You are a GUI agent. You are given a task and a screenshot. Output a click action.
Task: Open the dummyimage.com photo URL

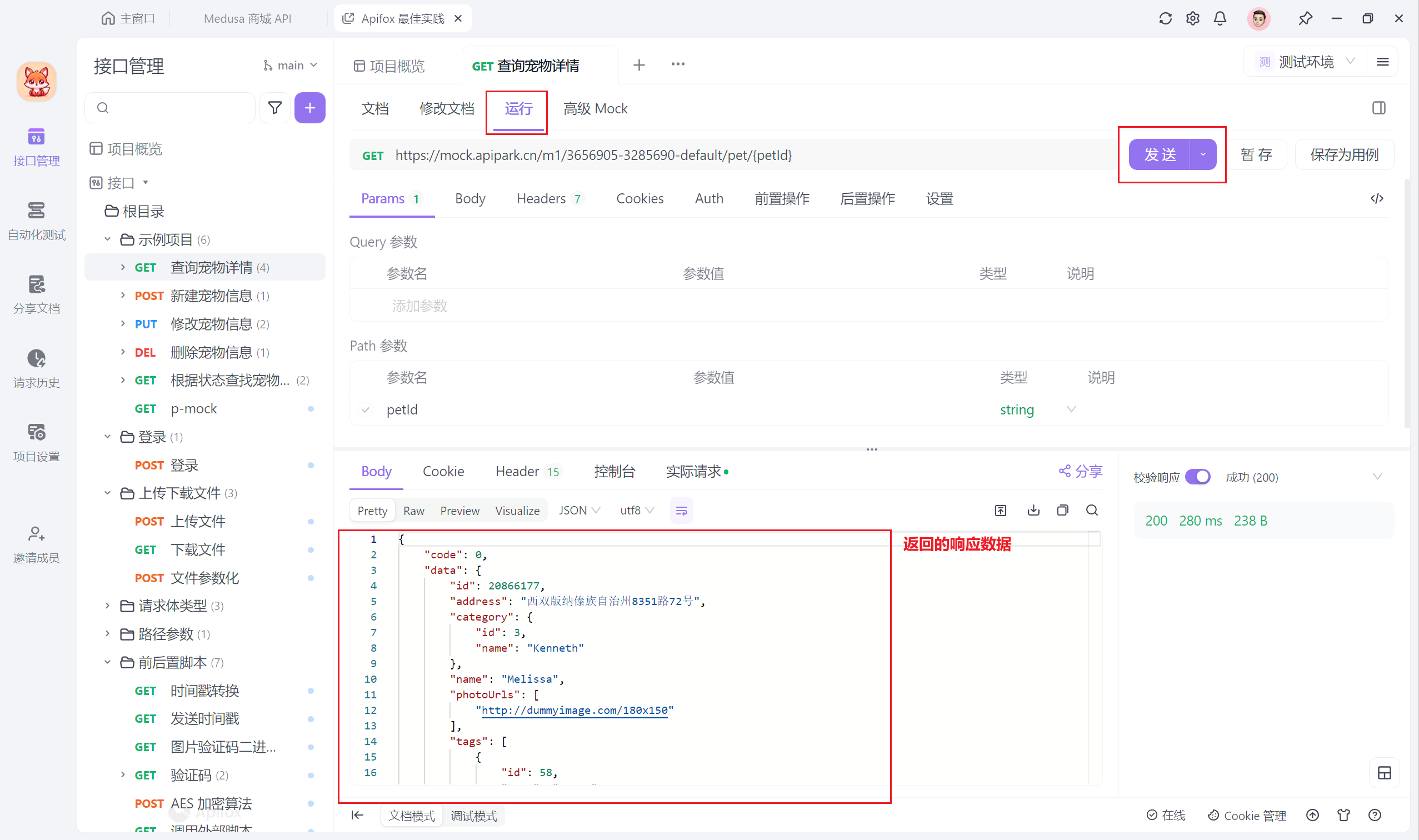[574, 710]
